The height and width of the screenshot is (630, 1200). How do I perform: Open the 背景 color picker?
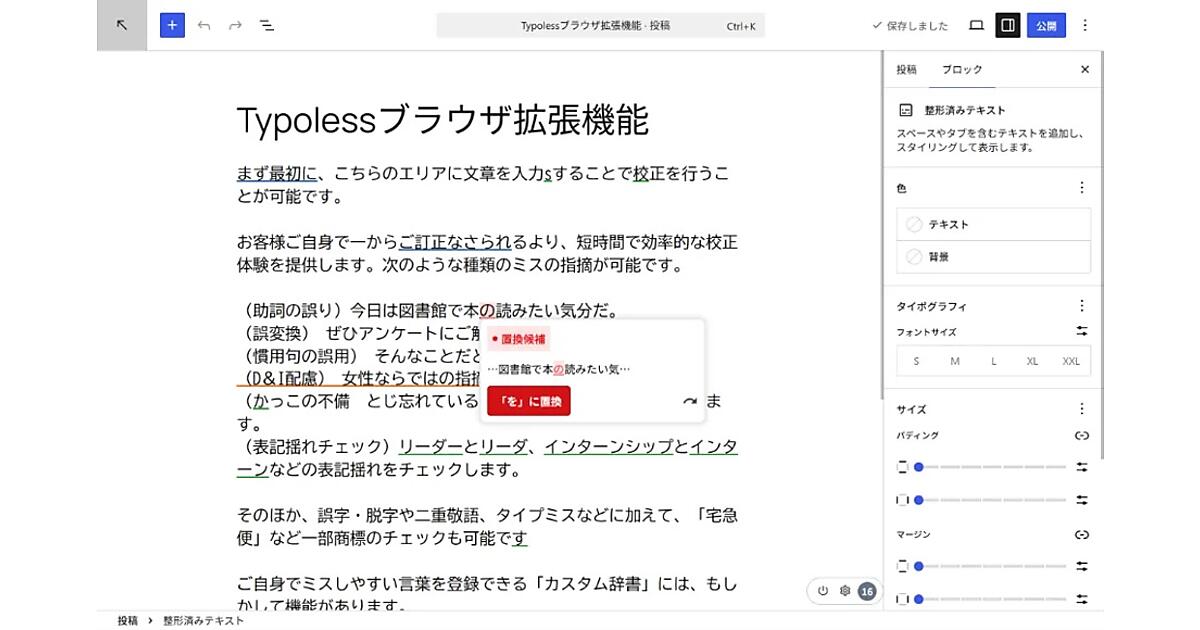click(994, 257)
